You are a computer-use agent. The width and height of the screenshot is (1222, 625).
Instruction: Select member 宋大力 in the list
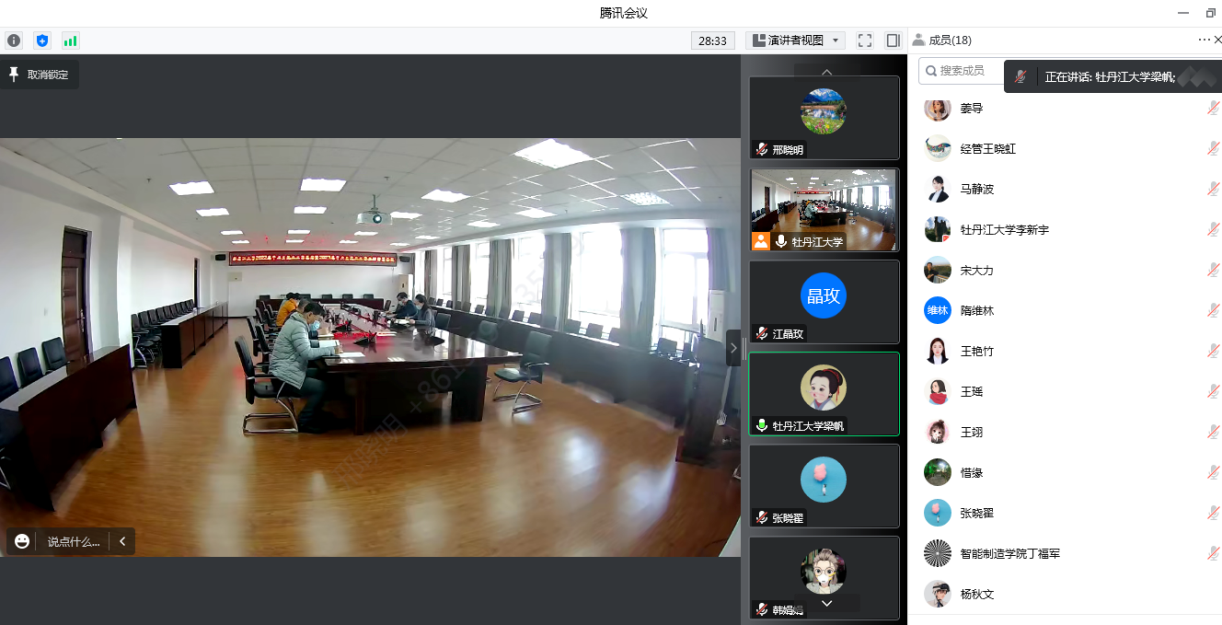pos(976,270)
